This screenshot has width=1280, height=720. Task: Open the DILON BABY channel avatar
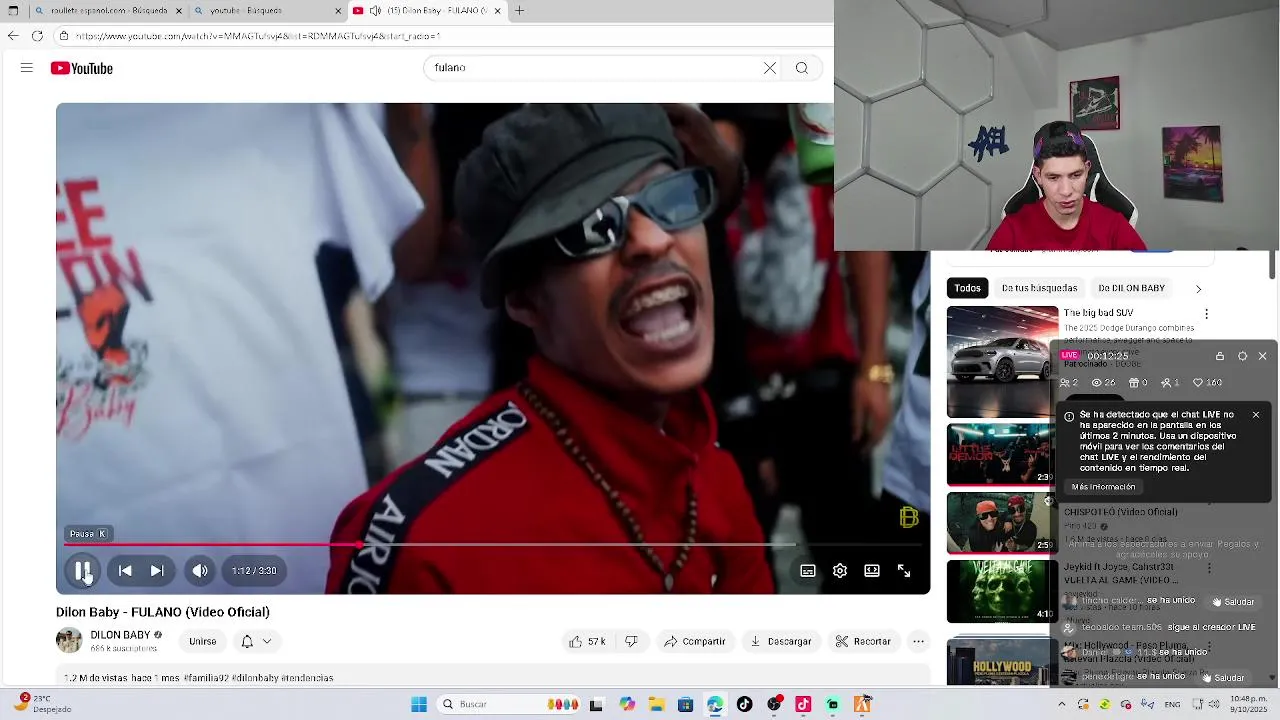click(69, 641)
